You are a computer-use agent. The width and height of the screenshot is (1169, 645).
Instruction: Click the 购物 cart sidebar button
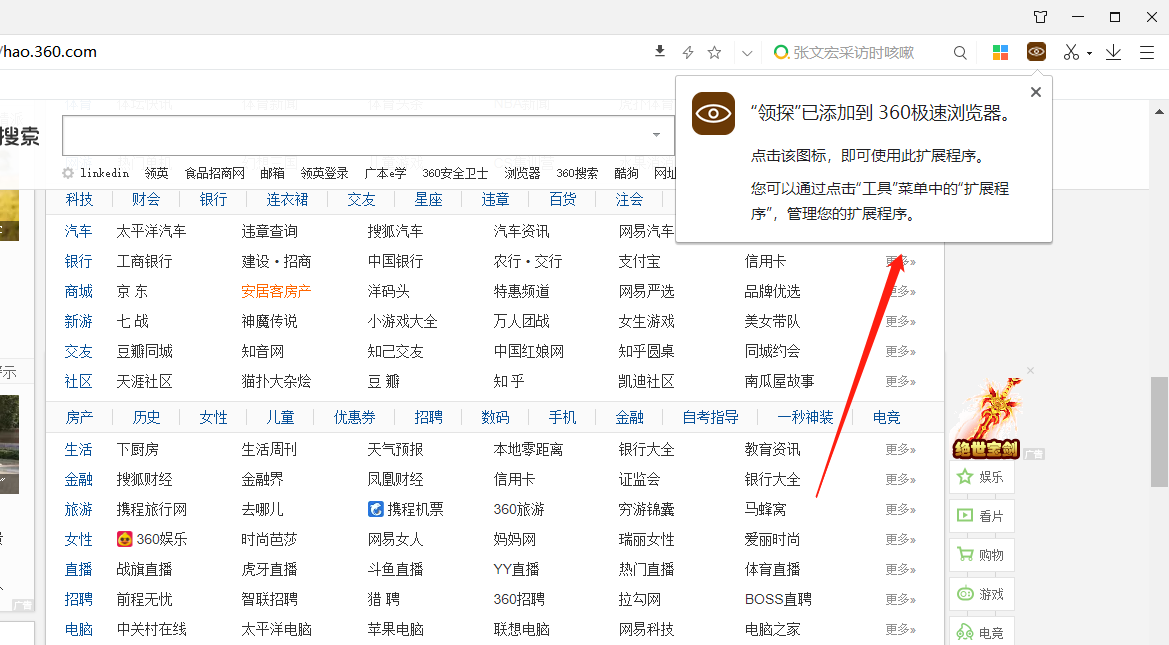(x=981, y=555)
